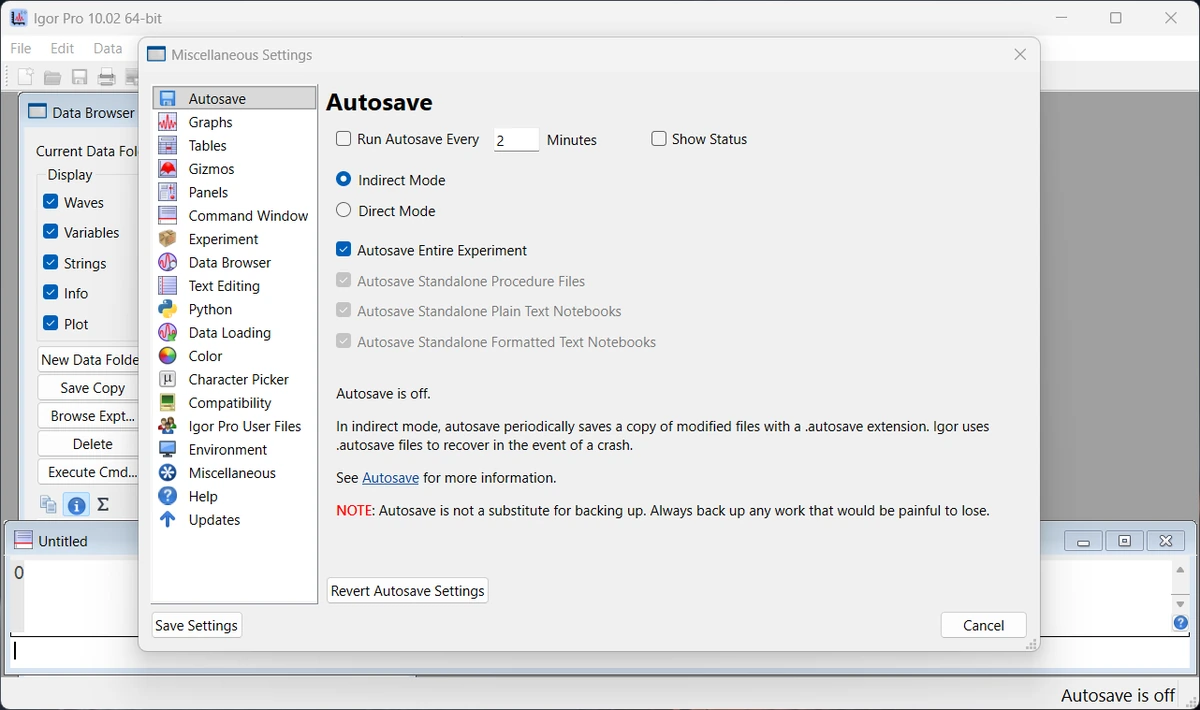Open the Help settings category
The width and height of the screenshot is (1200, 710).
tap(234, 496)
